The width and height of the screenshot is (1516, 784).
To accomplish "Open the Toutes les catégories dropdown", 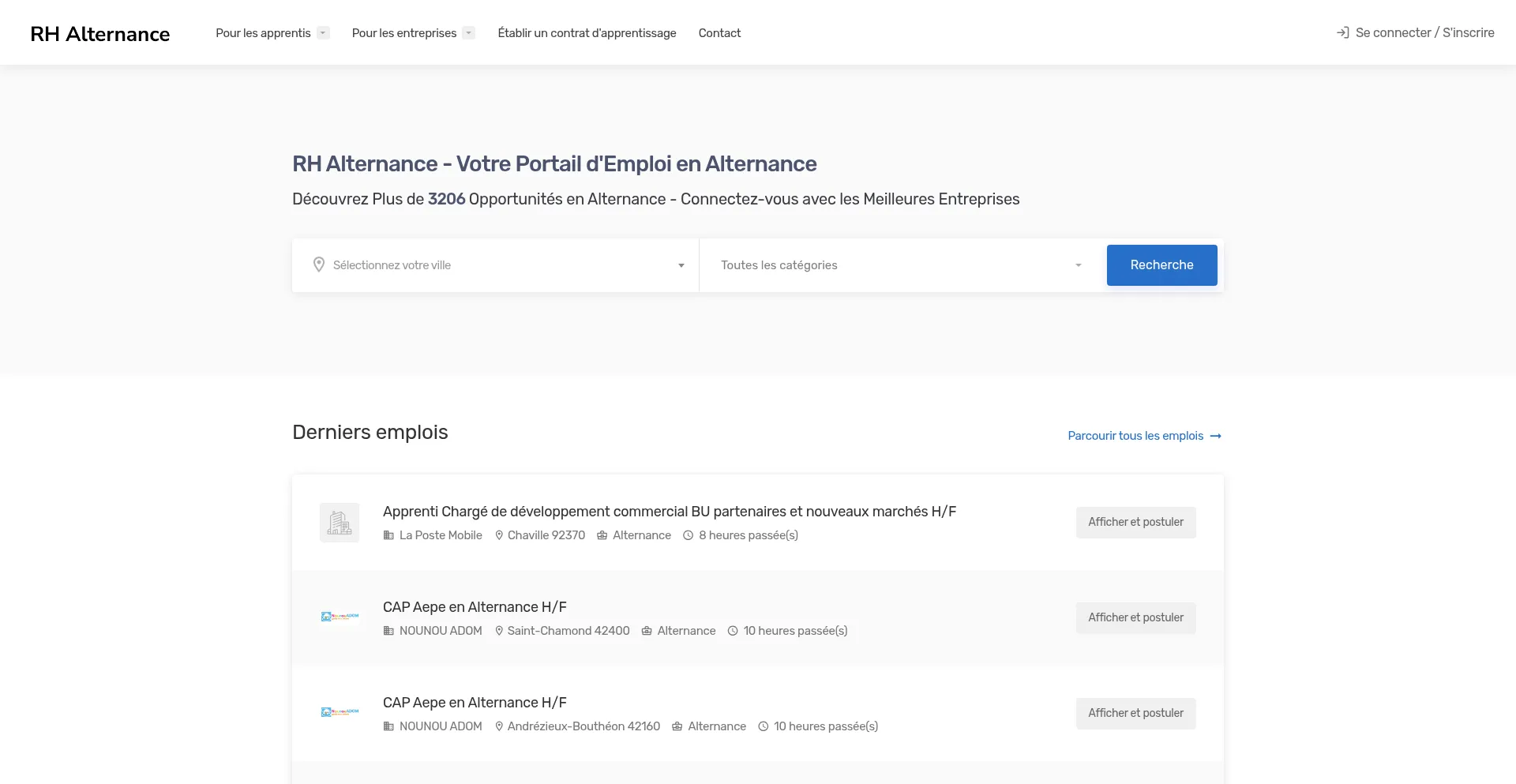I will [900, 265].
